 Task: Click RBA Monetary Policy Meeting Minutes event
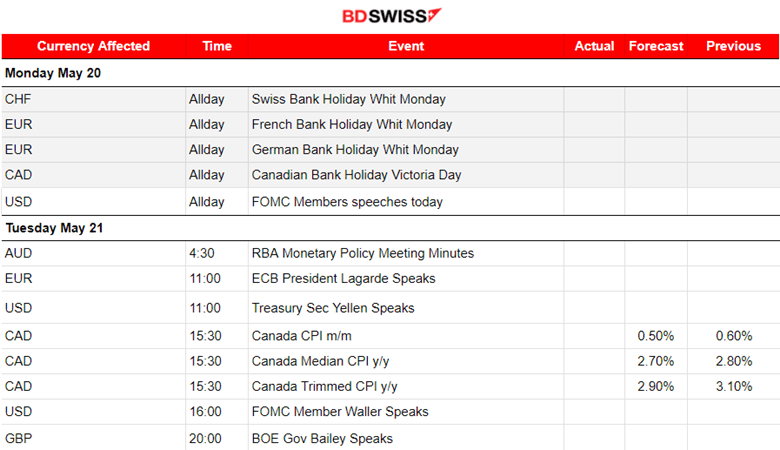tap(363, 253)
